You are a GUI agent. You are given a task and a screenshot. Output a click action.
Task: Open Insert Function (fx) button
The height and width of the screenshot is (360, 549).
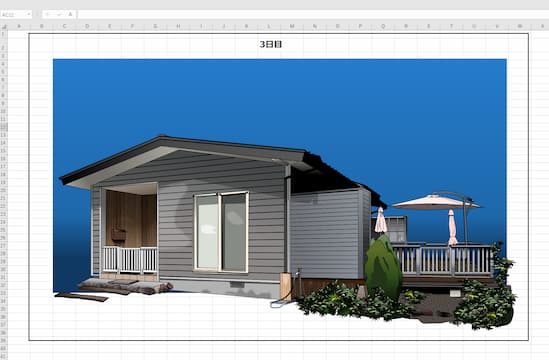[70, 14]
